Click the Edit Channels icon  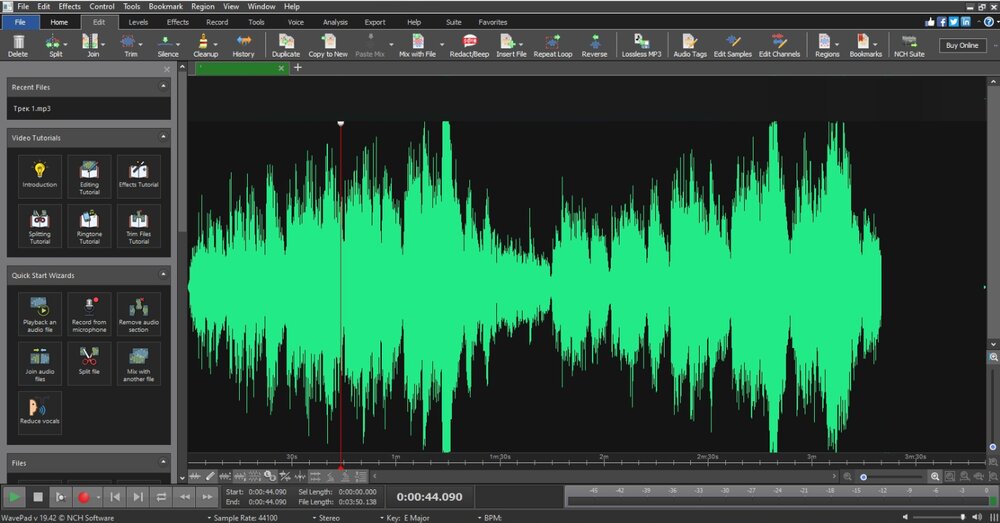pos(779,45)
